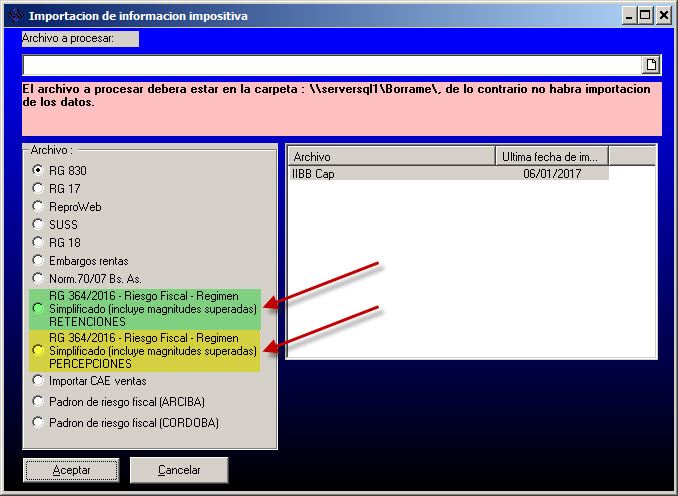Select Padron de riesgo fiscal (CORDOBA)

(x=39, y=422)
